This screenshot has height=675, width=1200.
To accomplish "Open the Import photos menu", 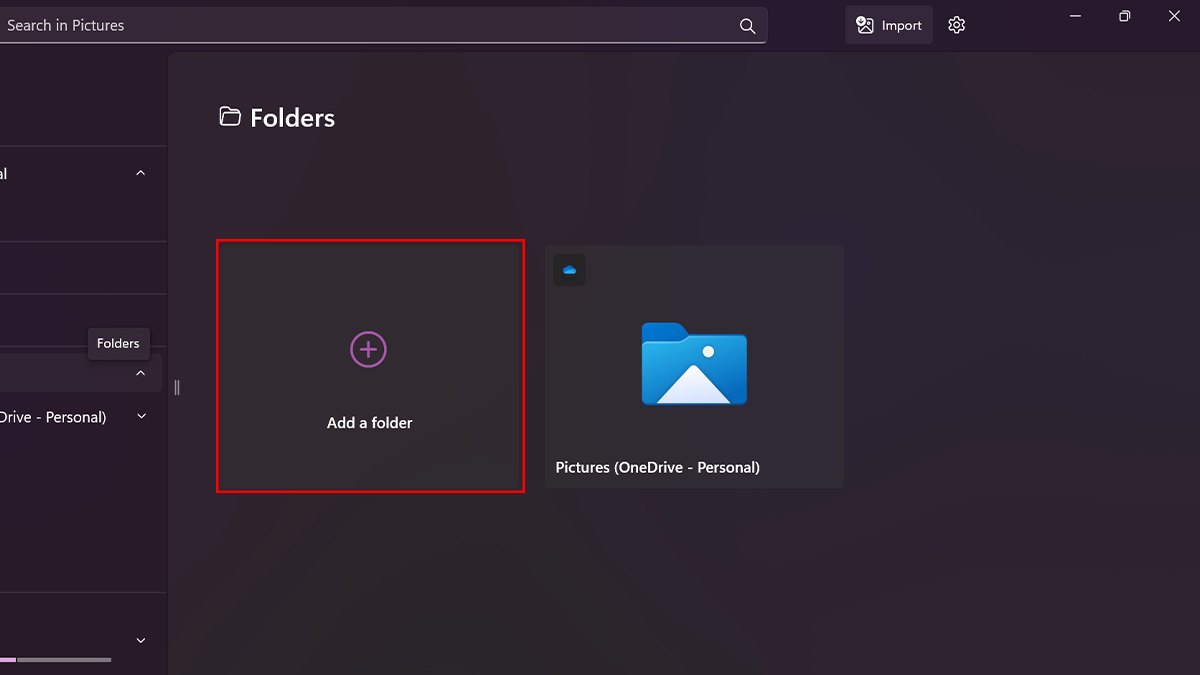I will coord(889,26).
